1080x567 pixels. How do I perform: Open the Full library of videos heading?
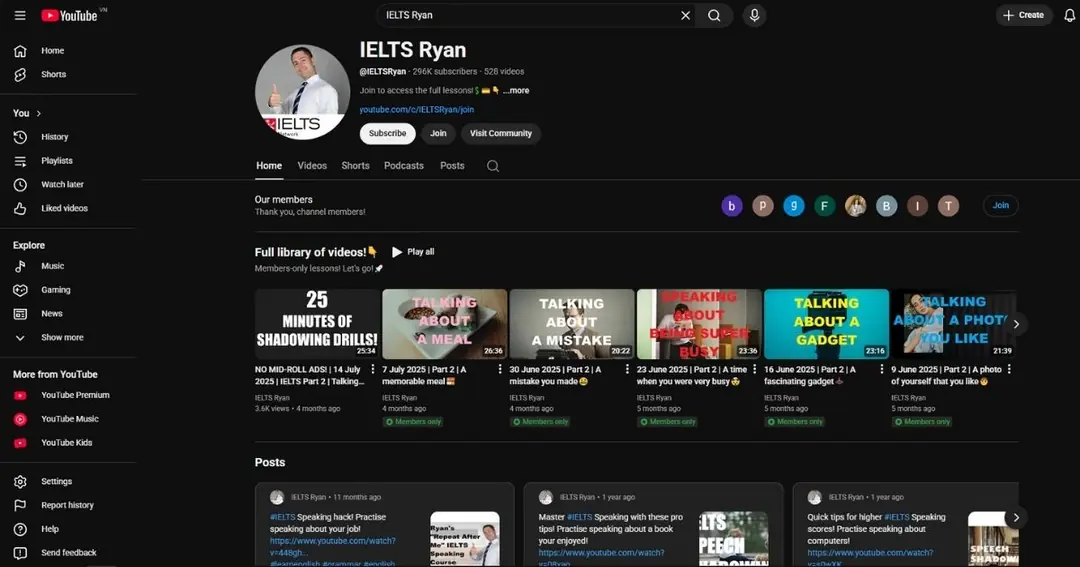coord(315,252)
